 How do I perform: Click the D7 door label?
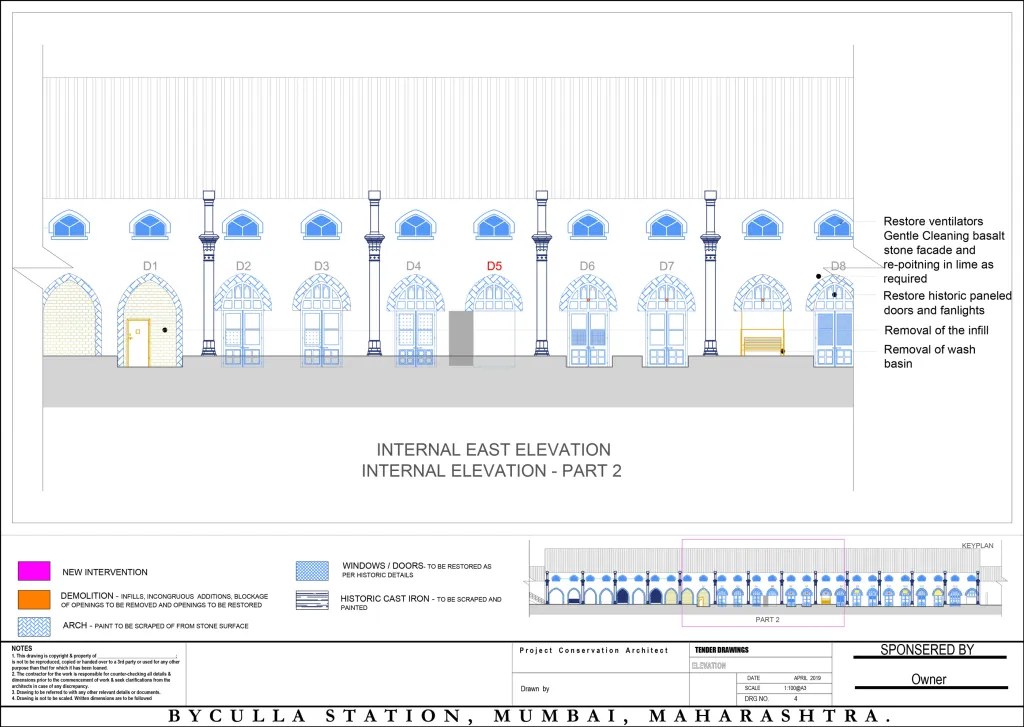click(667, 266)
